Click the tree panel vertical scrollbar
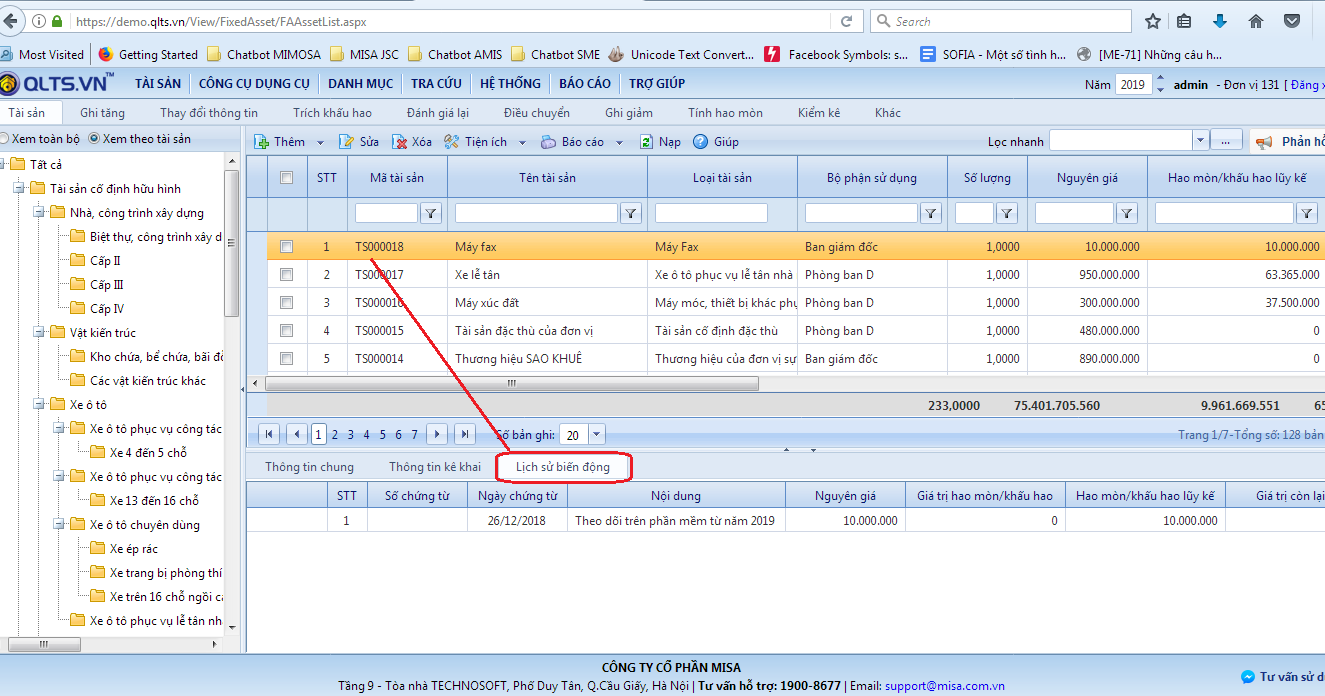 coord(232,243)
